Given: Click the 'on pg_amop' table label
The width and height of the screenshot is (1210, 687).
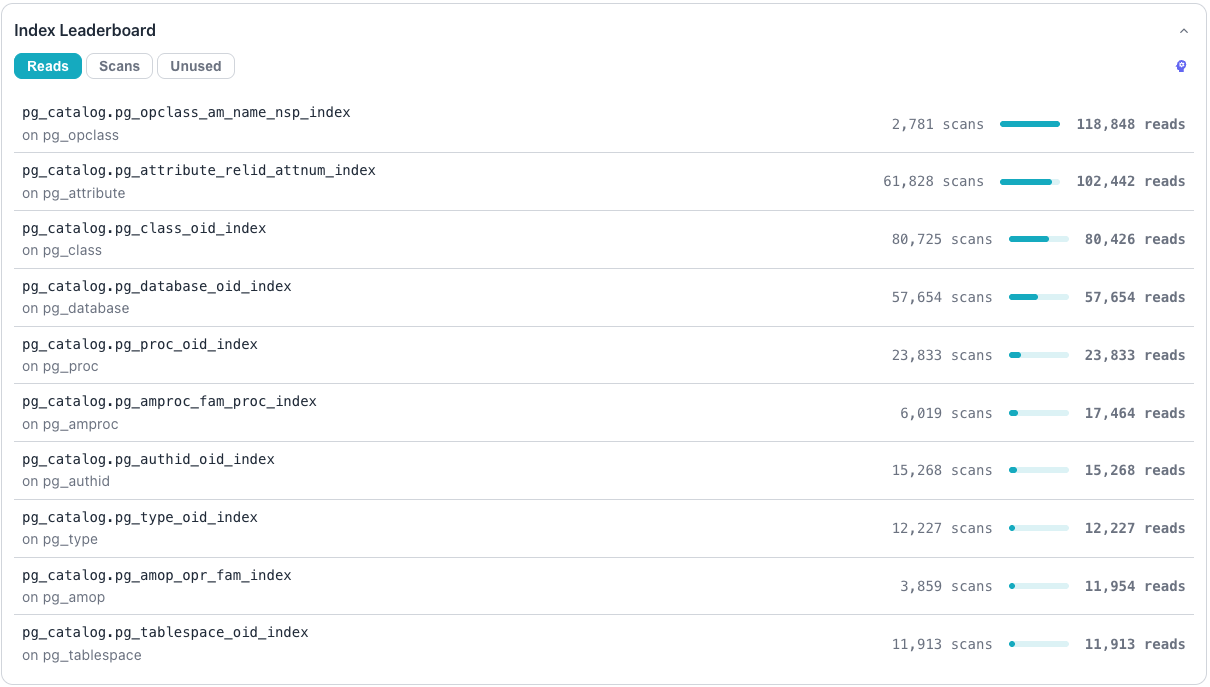Looking at the screenshot, I should tap(63, 597).
